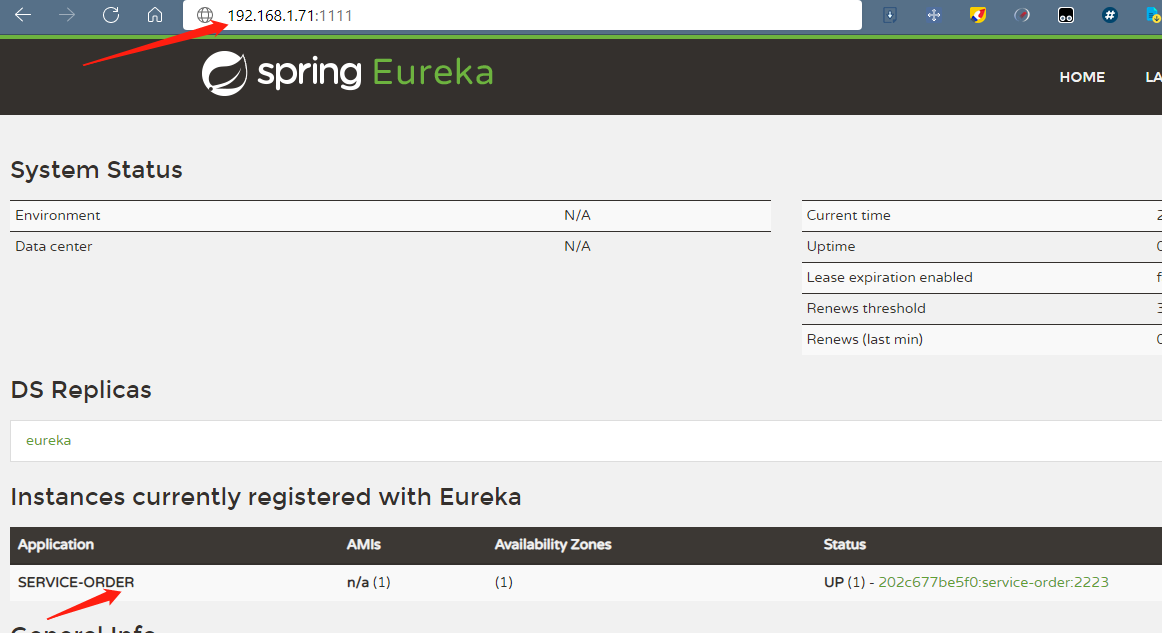Screen dimensions: 1162x633
Task: Click the Instances currently registered with Eureka heading
Action: pos(265,497)
